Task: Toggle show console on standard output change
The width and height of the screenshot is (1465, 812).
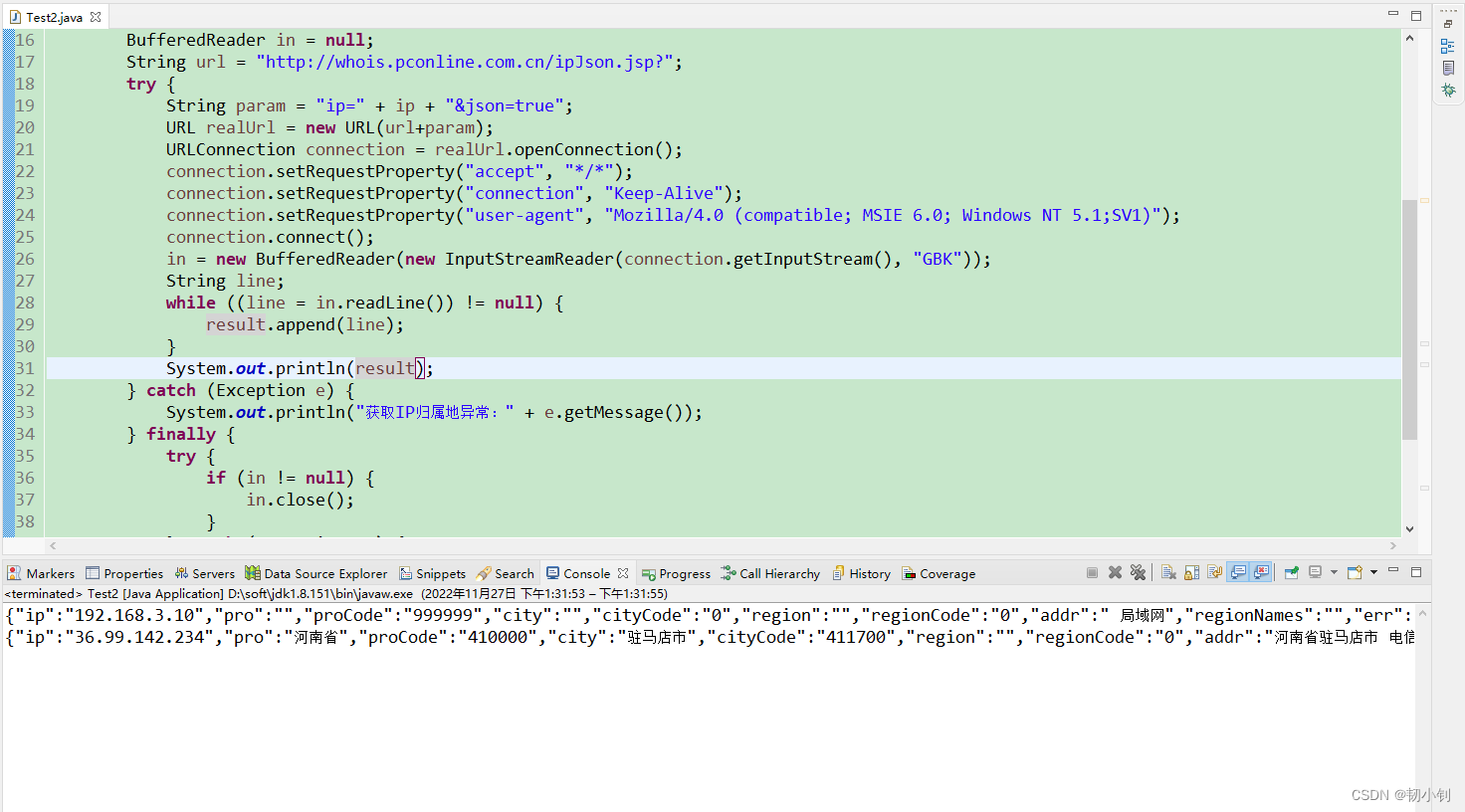Action: pos(1238,572)
